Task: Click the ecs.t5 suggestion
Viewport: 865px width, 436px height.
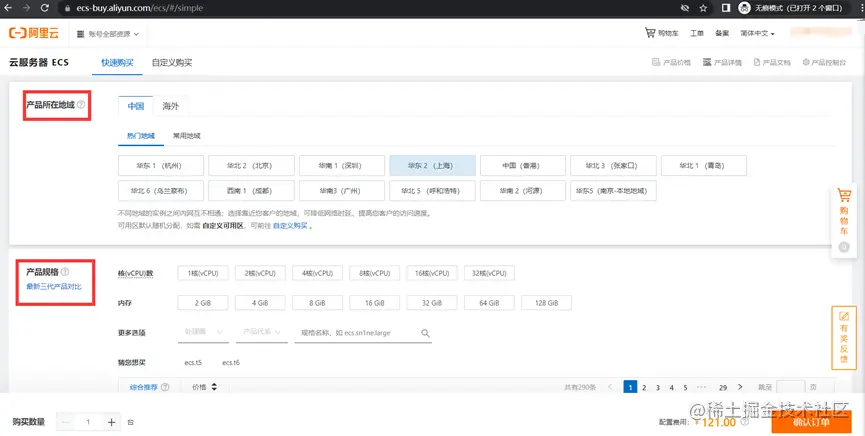Action: point(193,363)
